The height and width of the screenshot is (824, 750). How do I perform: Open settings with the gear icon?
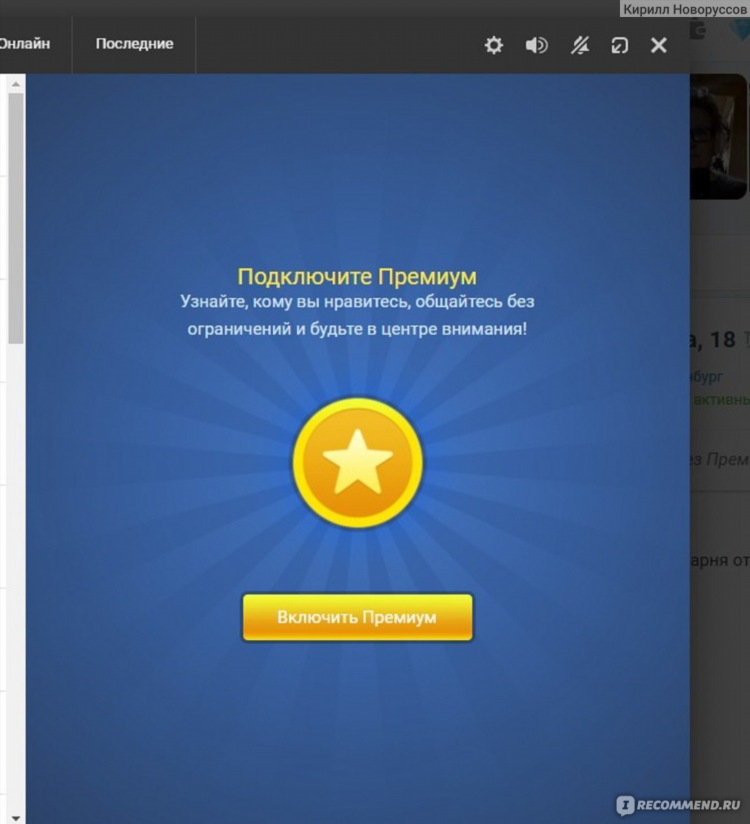[494, 45]
